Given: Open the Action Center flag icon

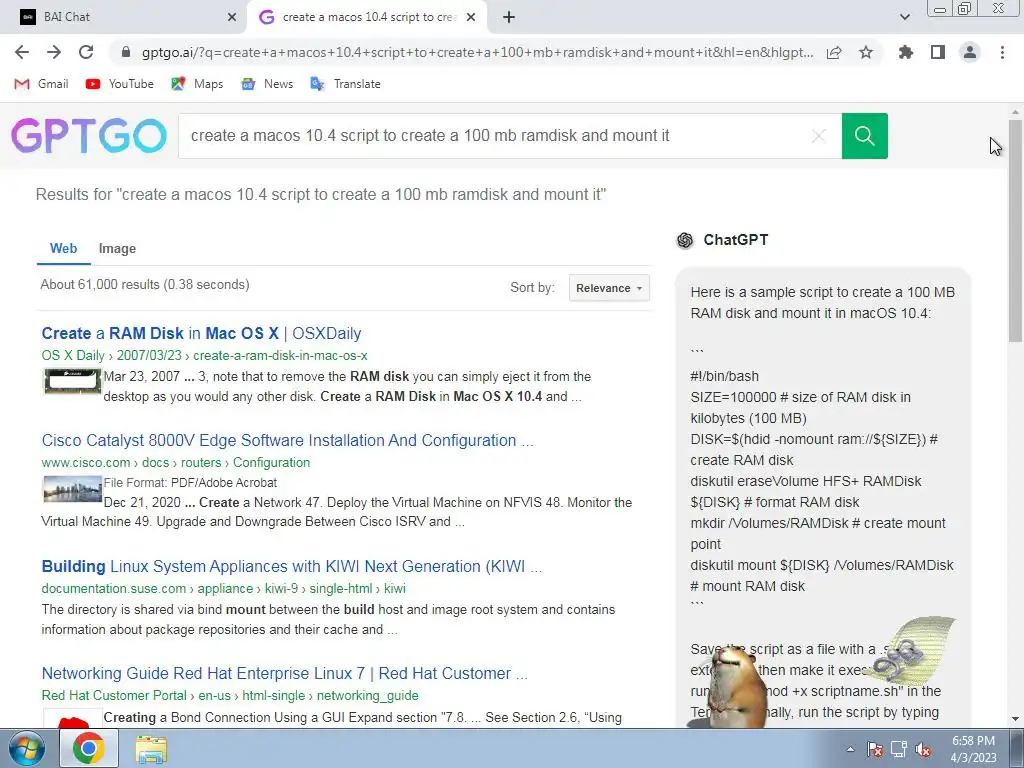Looking at the screenshot, I should (874, 749).
